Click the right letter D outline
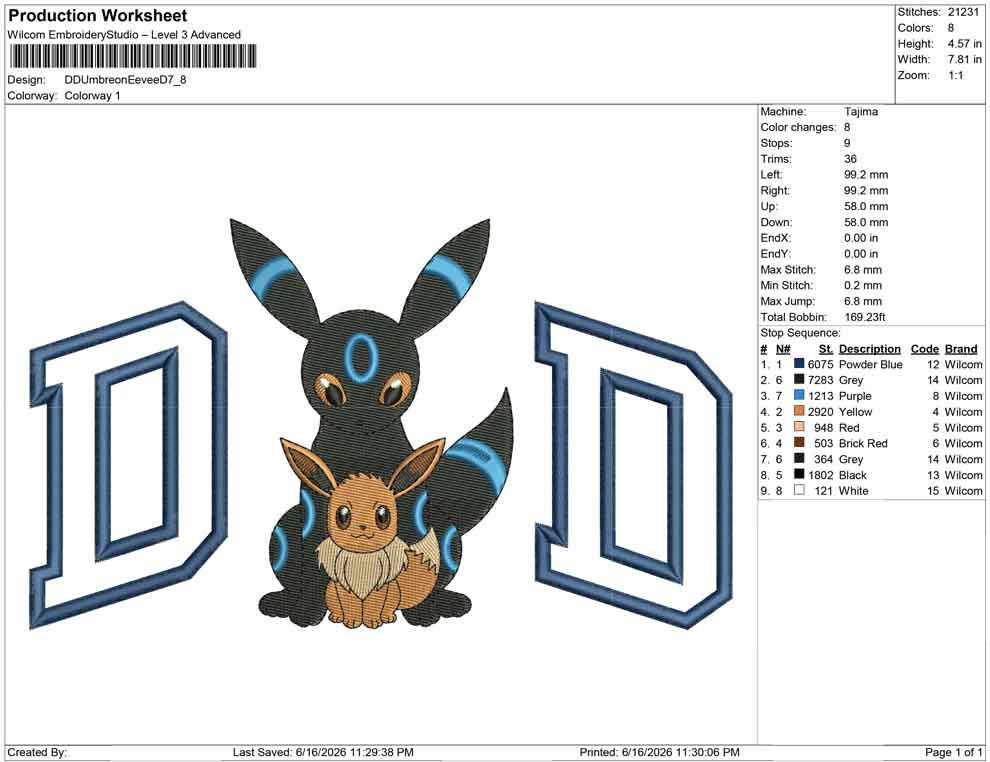 pyautogui.click(x=634, y=465)
